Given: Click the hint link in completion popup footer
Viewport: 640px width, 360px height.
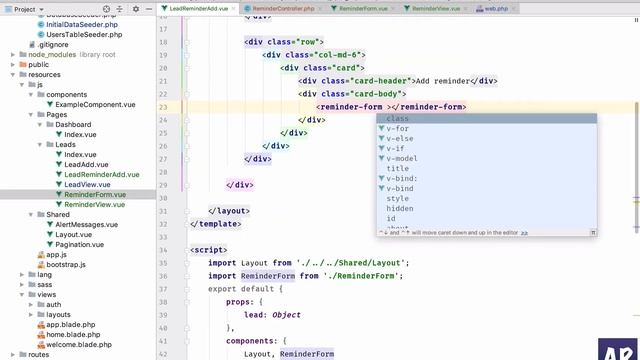Looking at the screenshot, I should 524,233.
